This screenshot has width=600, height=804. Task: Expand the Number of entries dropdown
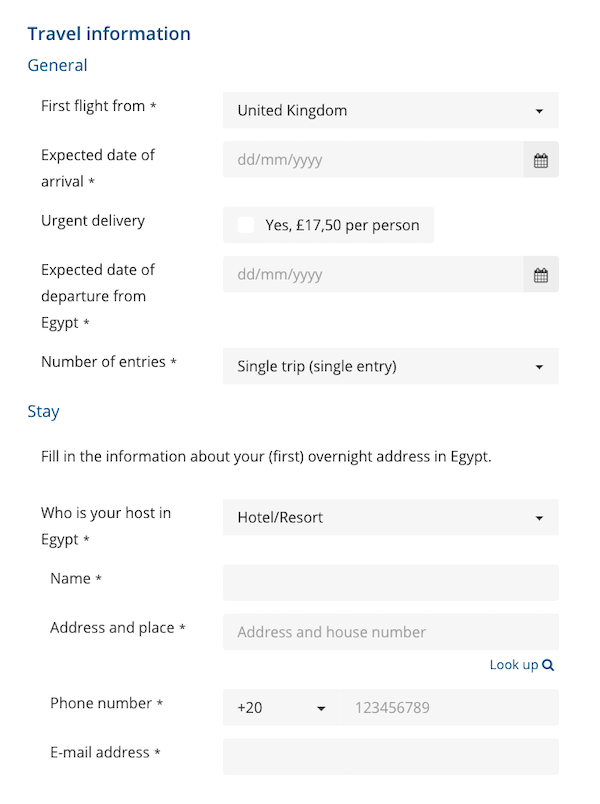coord(390,367)
